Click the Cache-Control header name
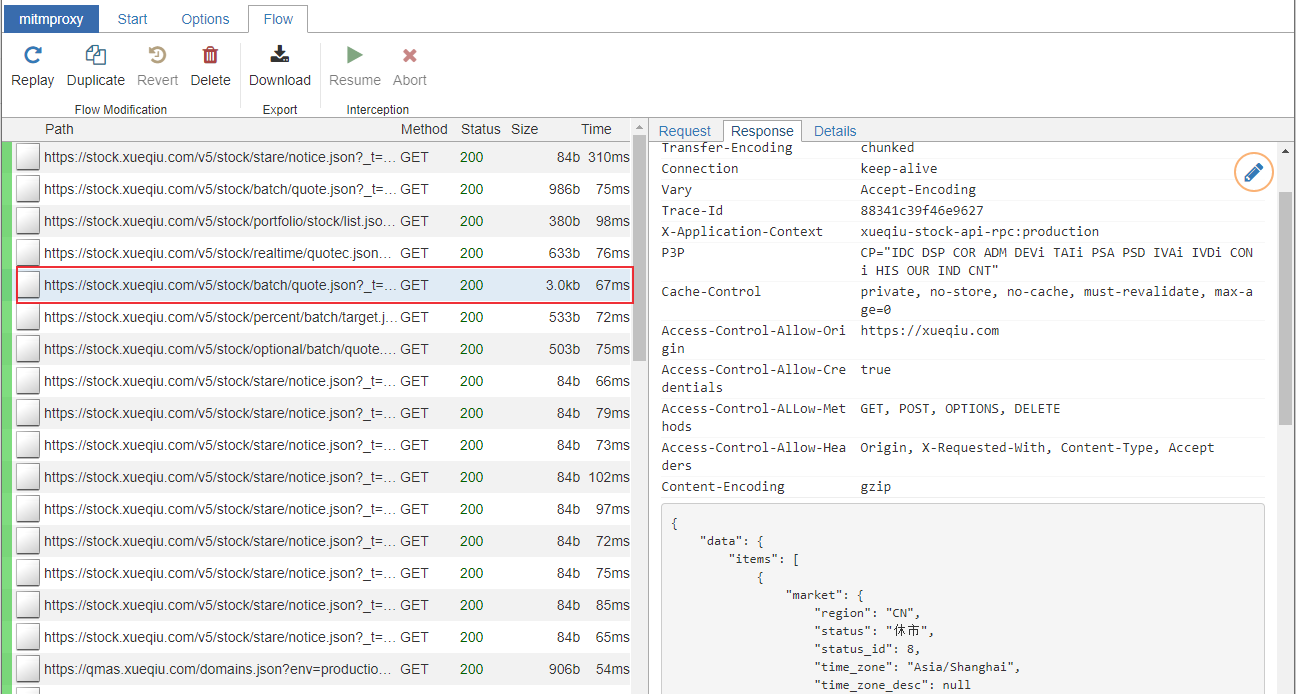The height and width of the screenshot is (694, 1296). (711, 292)
